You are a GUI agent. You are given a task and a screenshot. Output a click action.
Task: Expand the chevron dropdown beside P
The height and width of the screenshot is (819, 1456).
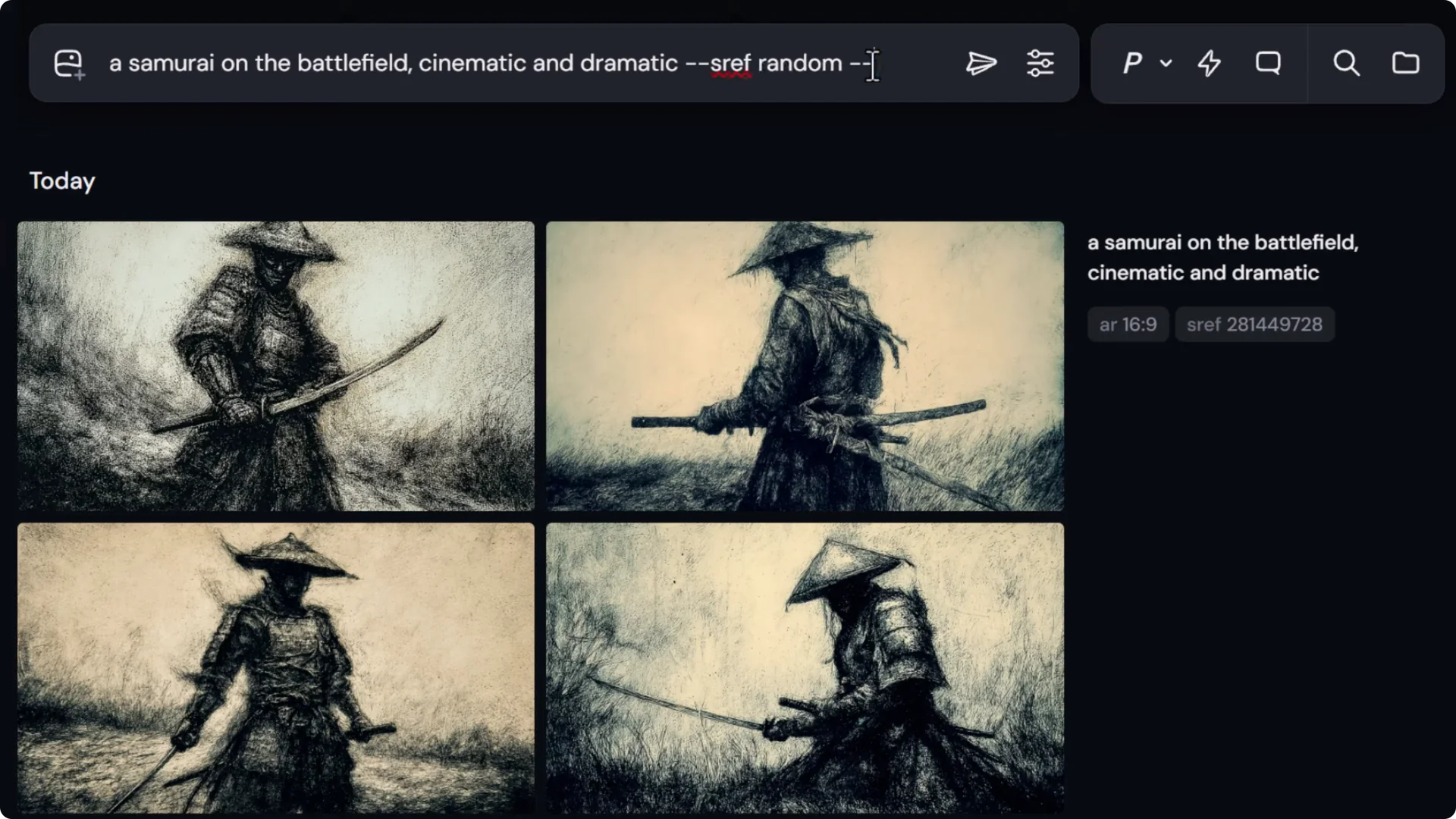click(1166, 64)
